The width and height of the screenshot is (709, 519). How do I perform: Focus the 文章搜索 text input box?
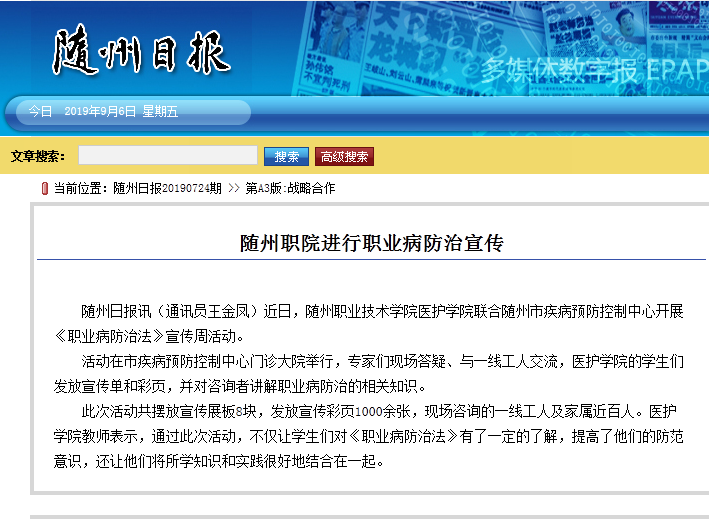pos(167,156)
